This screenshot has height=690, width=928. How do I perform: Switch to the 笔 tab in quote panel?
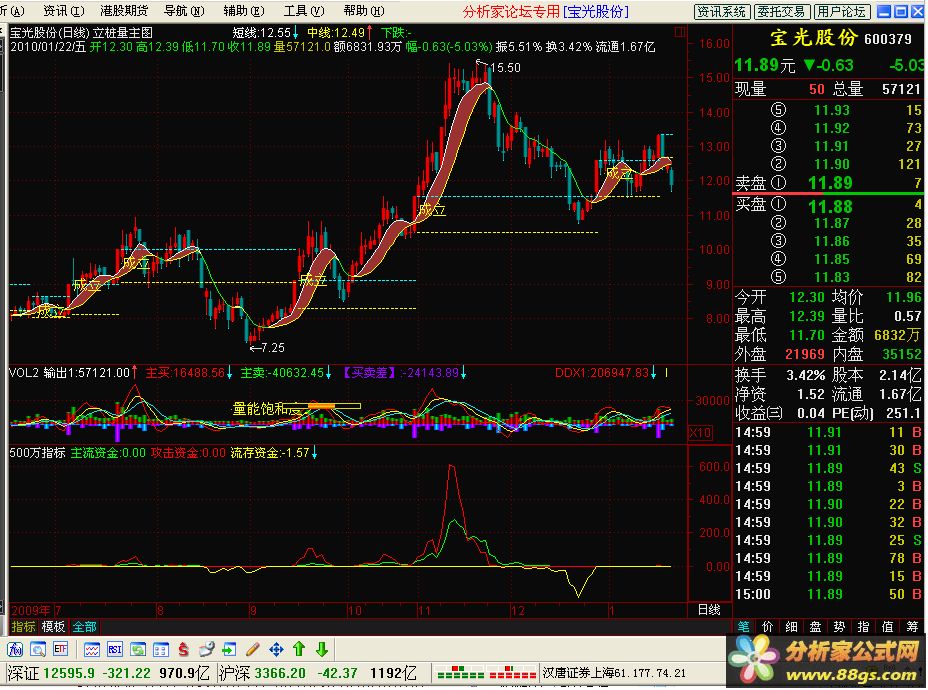pyautogui.click(x=744, y=627)
